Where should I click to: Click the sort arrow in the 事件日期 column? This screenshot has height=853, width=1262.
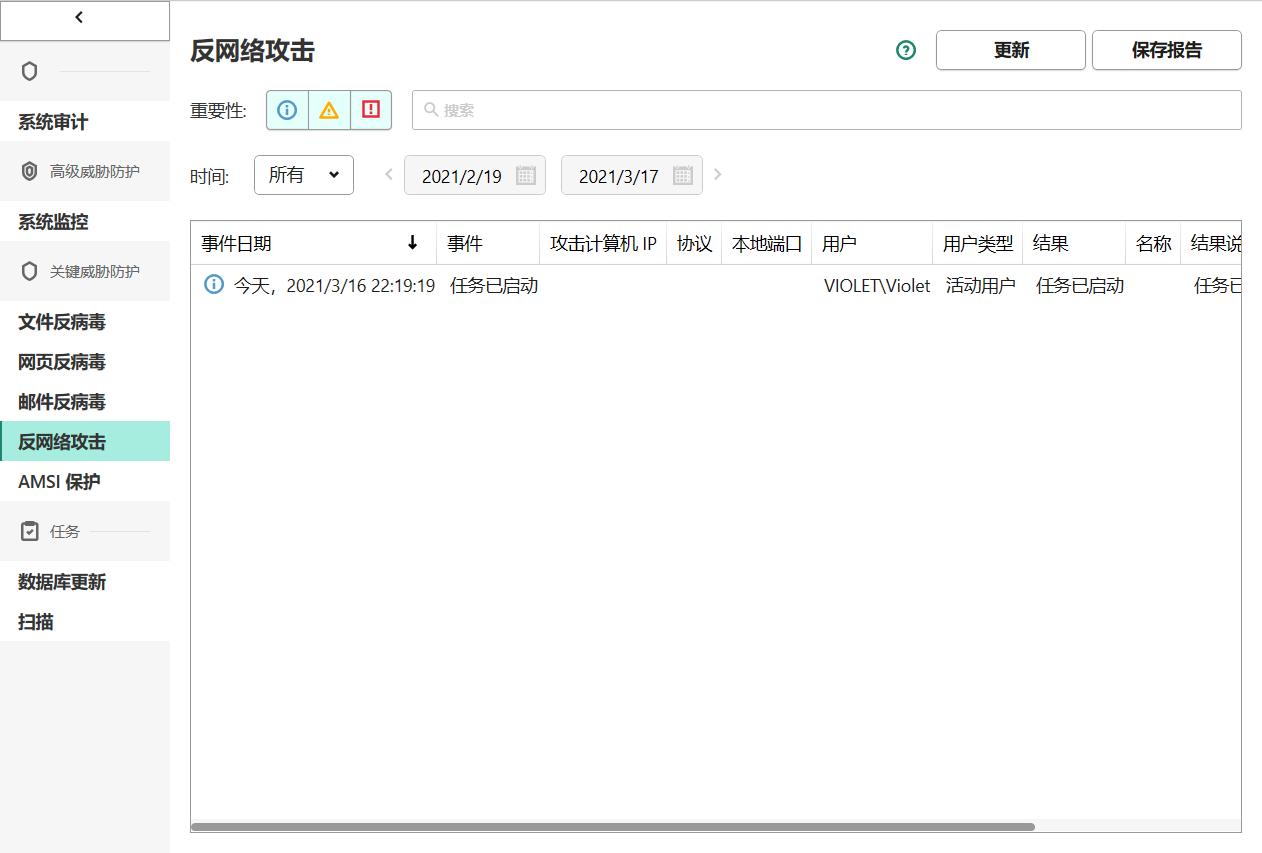tap(413, 242)
